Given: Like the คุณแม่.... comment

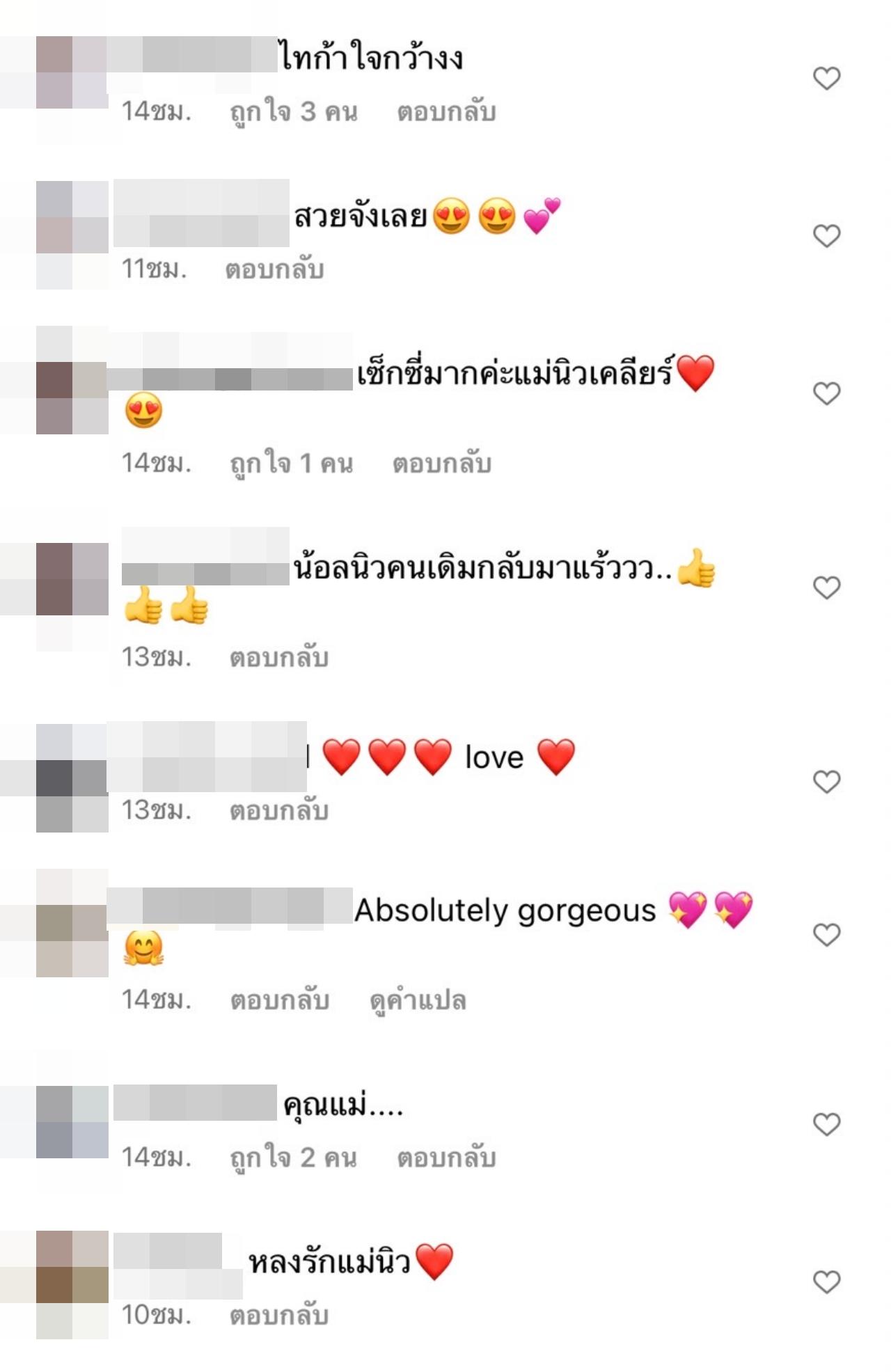Looking at the screenshot, I should tap(827, 1124).
